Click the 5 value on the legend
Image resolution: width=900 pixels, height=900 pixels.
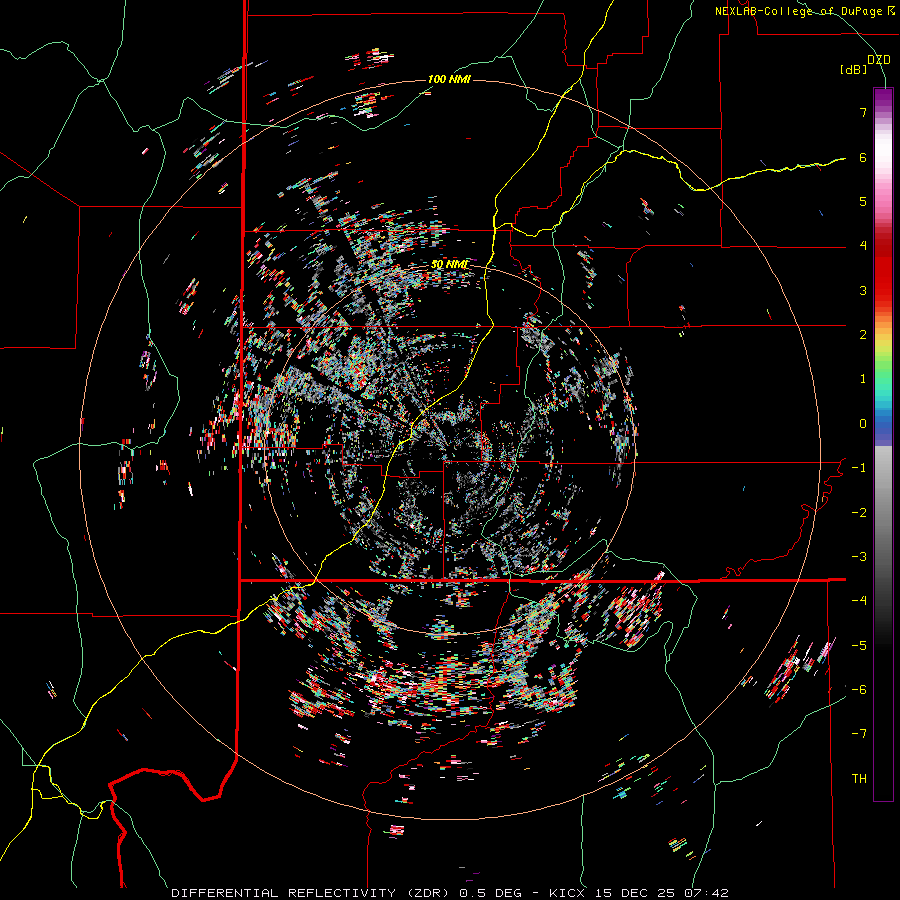(863, 201)
